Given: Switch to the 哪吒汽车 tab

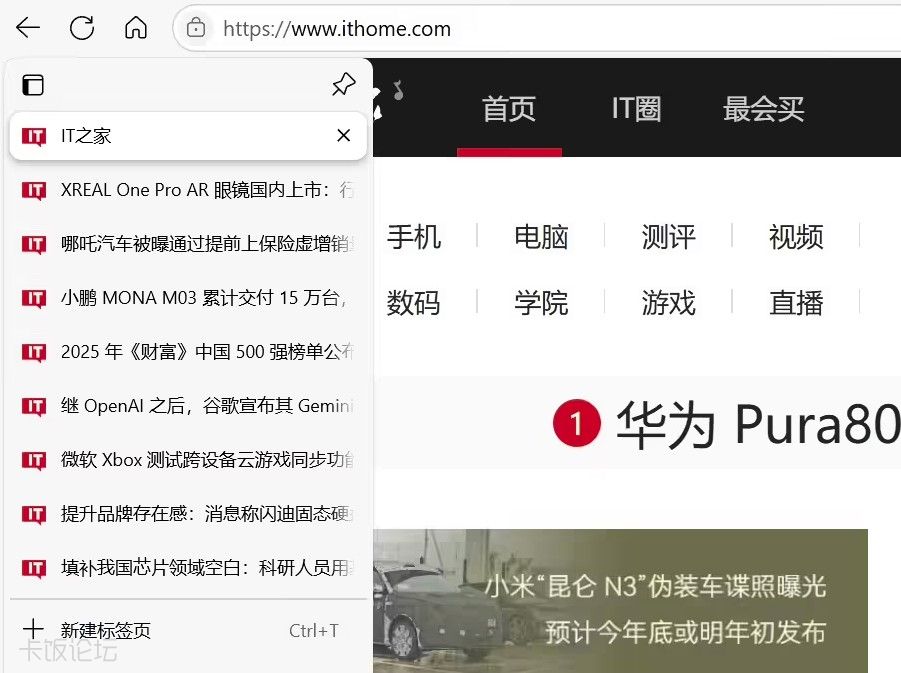Looking at the screenshot, I should point(188,244).
